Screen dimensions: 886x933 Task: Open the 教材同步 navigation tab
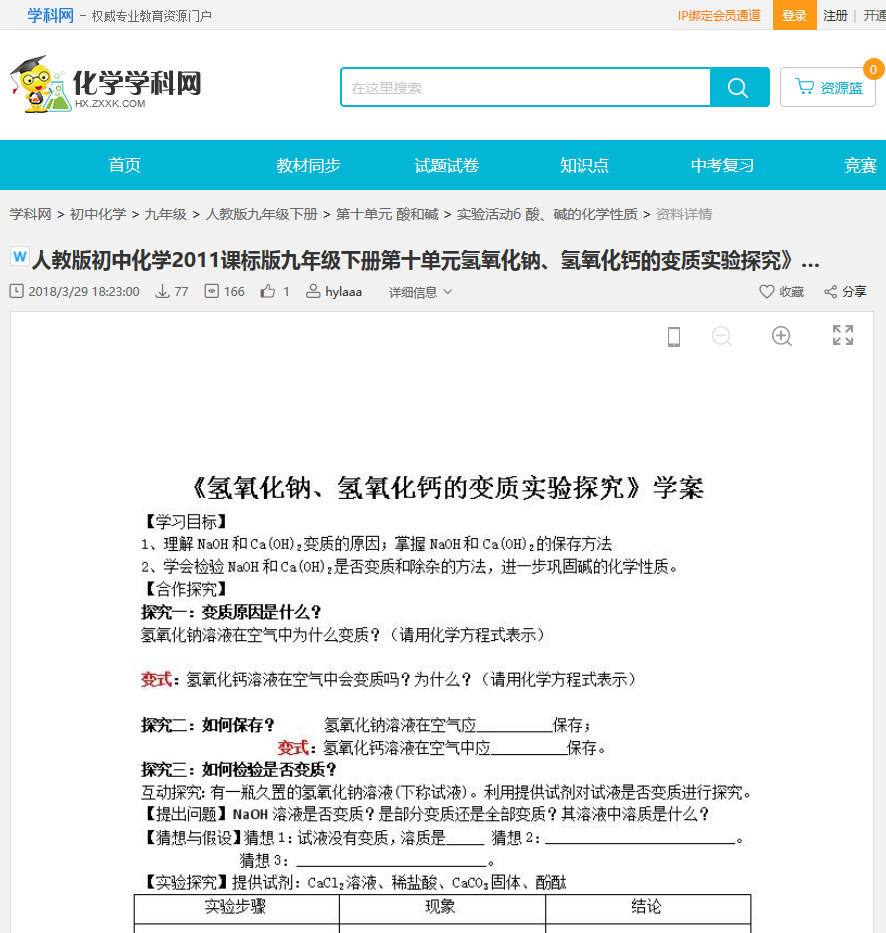309,165
